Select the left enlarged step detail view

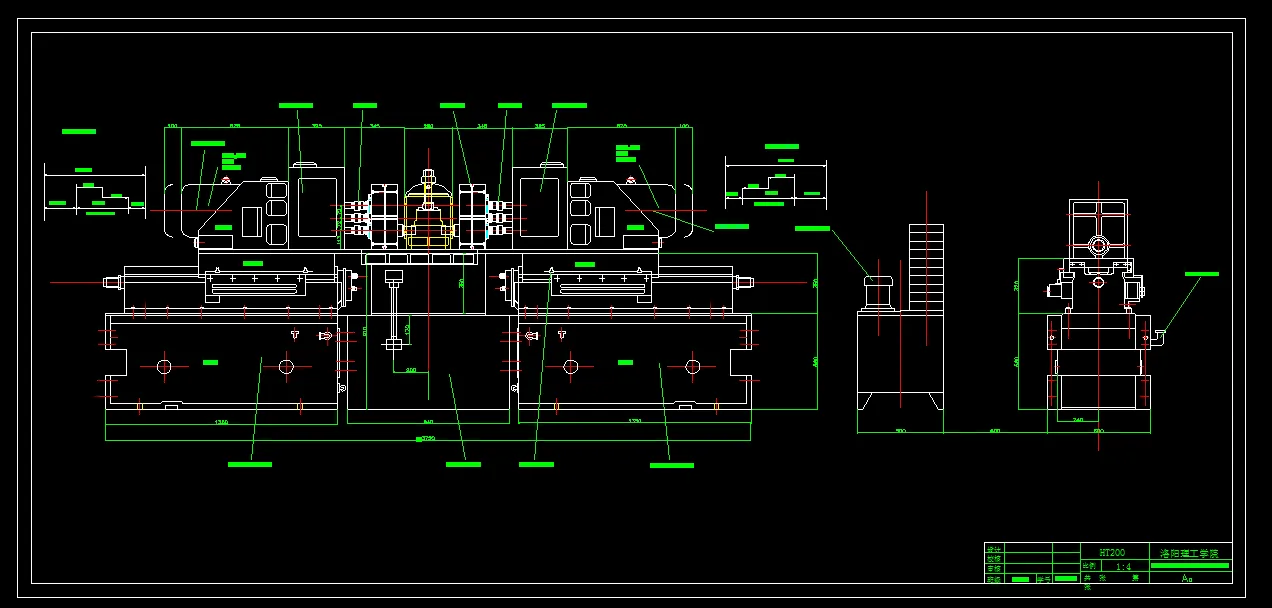click(94, 194)
